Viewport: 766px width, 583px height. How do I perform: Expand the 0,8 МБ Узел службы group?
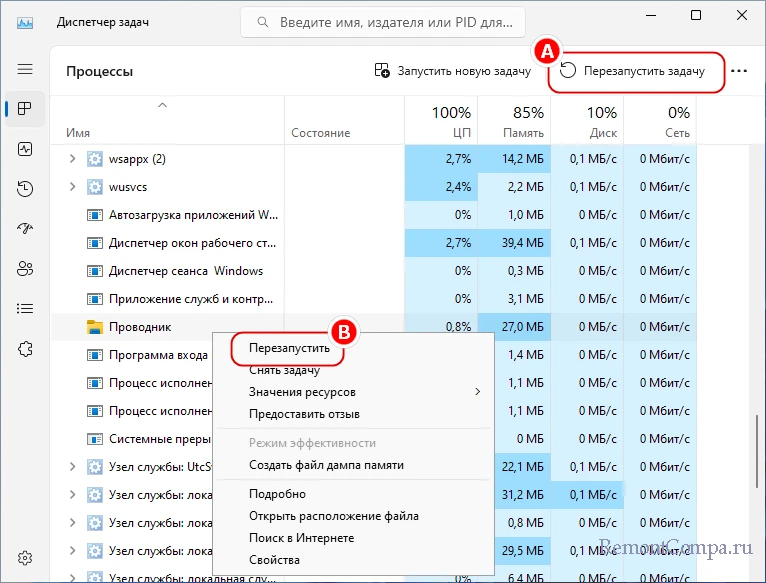click(x=72, y=522)
